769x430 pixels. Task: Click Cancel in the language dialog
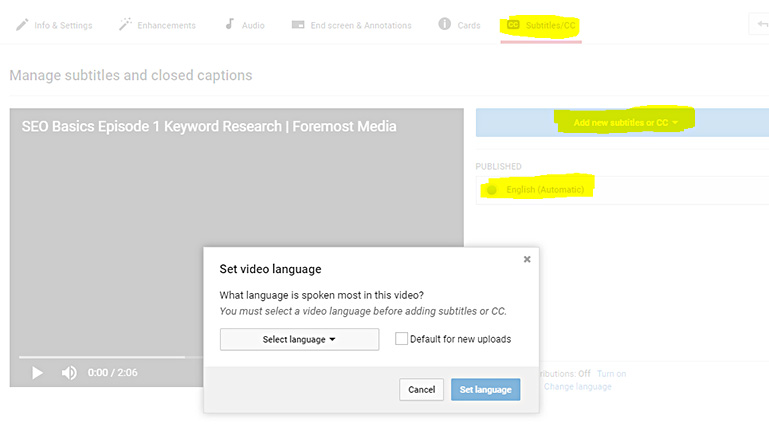[421, 390]
